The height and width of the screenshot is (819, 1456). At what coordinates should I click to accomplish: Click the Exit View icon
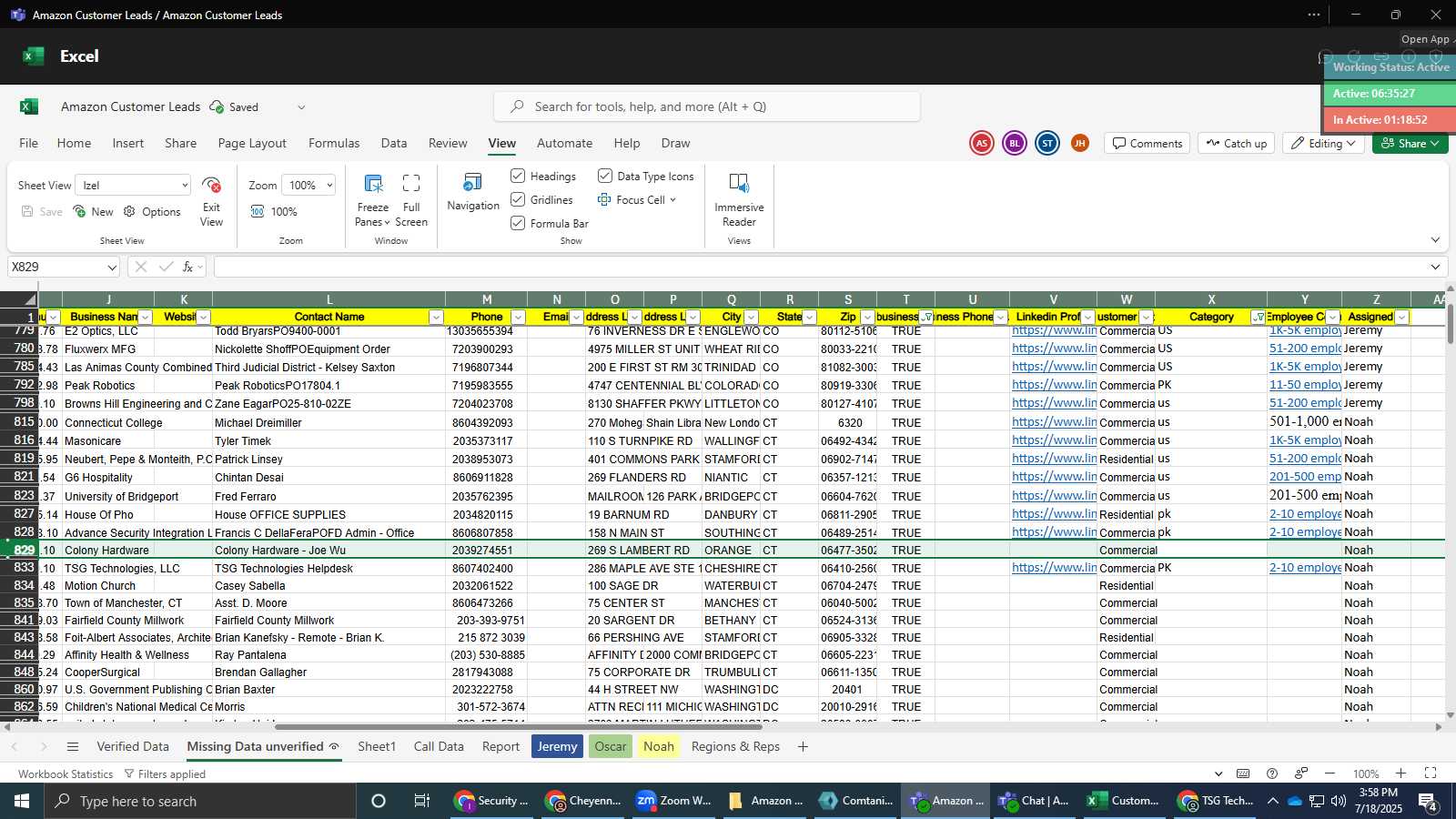pyautogui.click(x=211, y=185)
